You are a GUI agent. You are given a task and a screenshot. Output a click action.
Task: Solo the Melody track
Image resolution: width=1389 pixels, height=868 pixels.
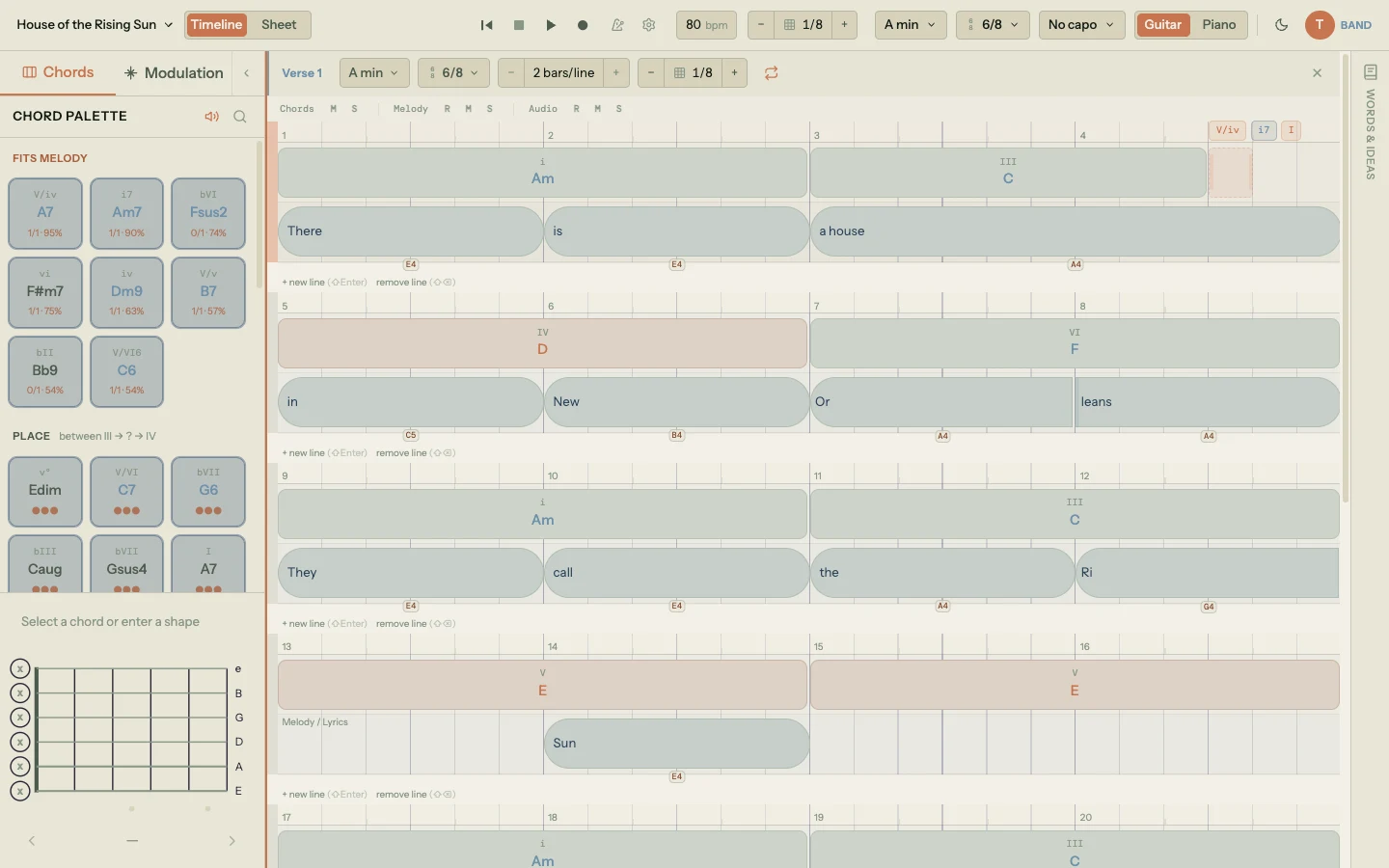point(489,109)
